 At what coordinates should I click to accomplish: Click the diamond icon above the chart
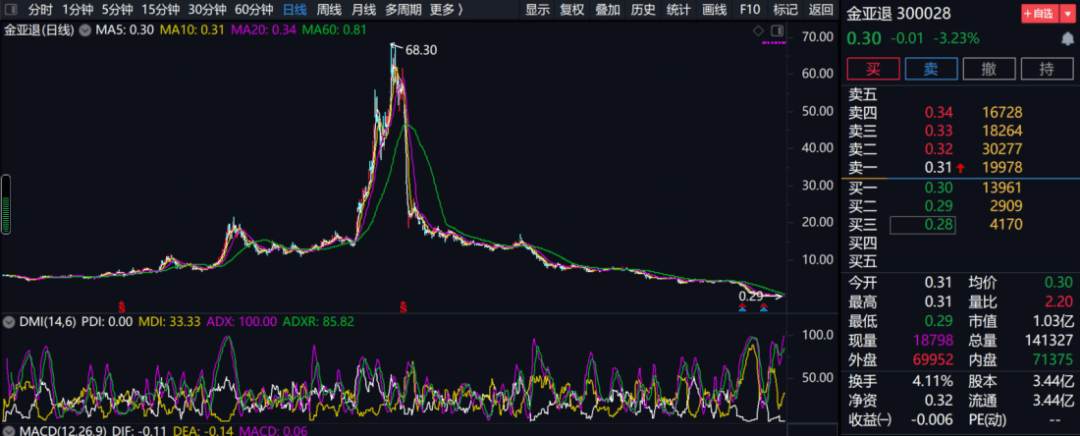pyautogui.click(x=759, y=31)
